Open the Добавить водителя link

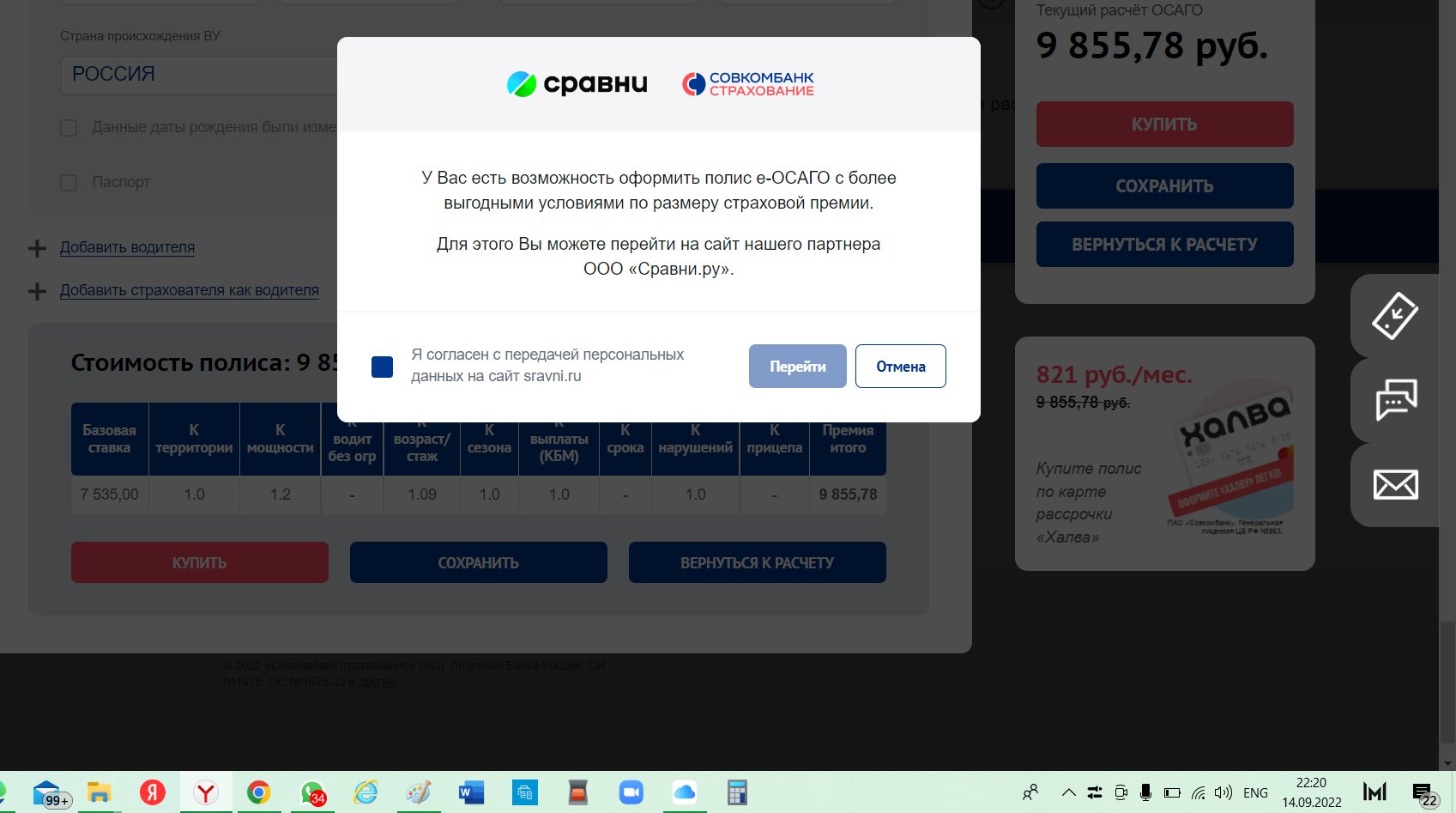(x=127, y=247)
